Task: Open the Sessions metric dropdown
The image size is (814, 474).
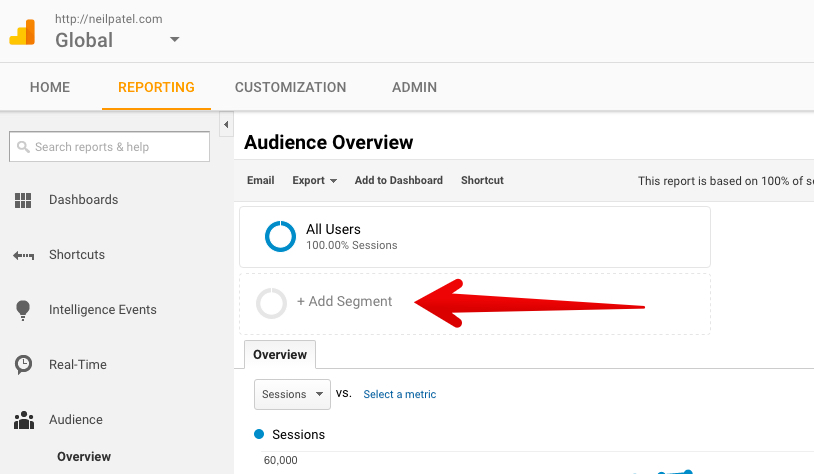Action: click(292, 395)
